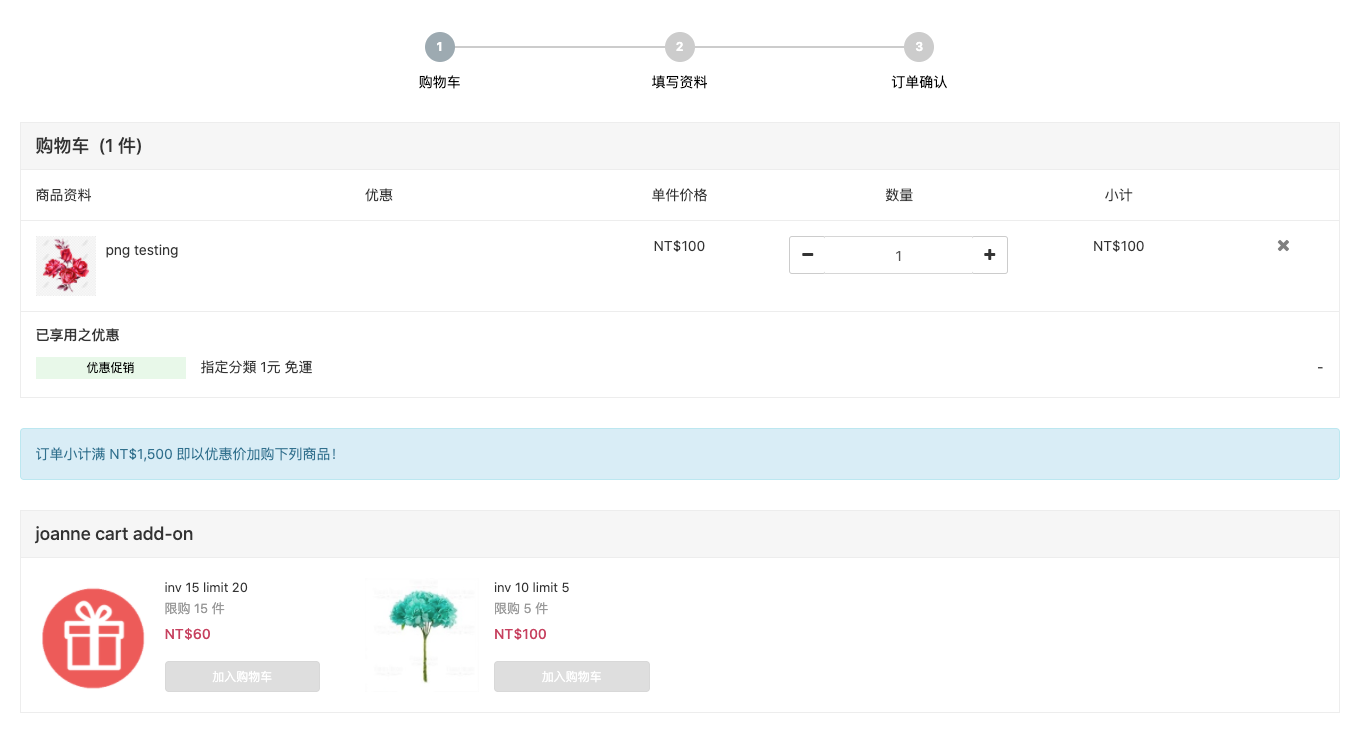Click the 购物车 step label
The height and width of the screenshot is (738, 1359).
(x=439, y=82)
